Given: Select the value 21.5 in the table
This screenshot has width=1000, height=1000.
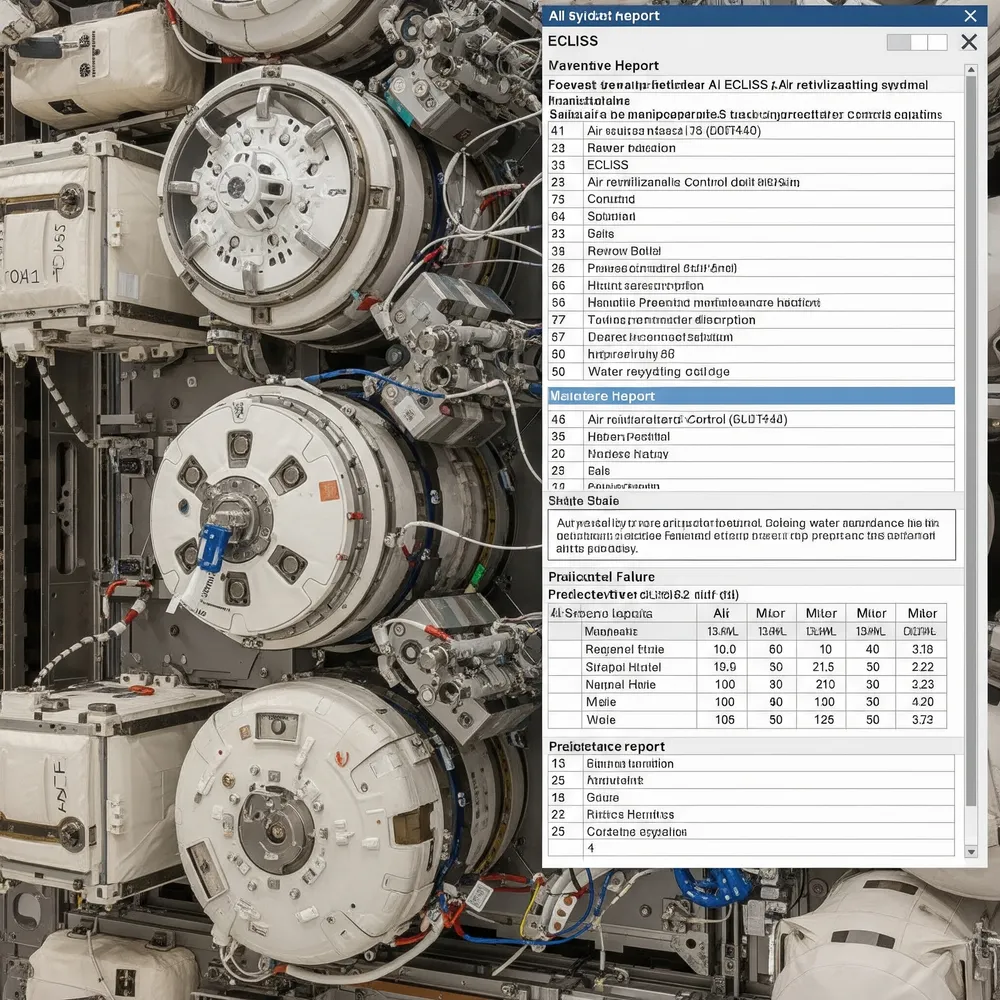Looking at the screenshot, I should (823, 667).
